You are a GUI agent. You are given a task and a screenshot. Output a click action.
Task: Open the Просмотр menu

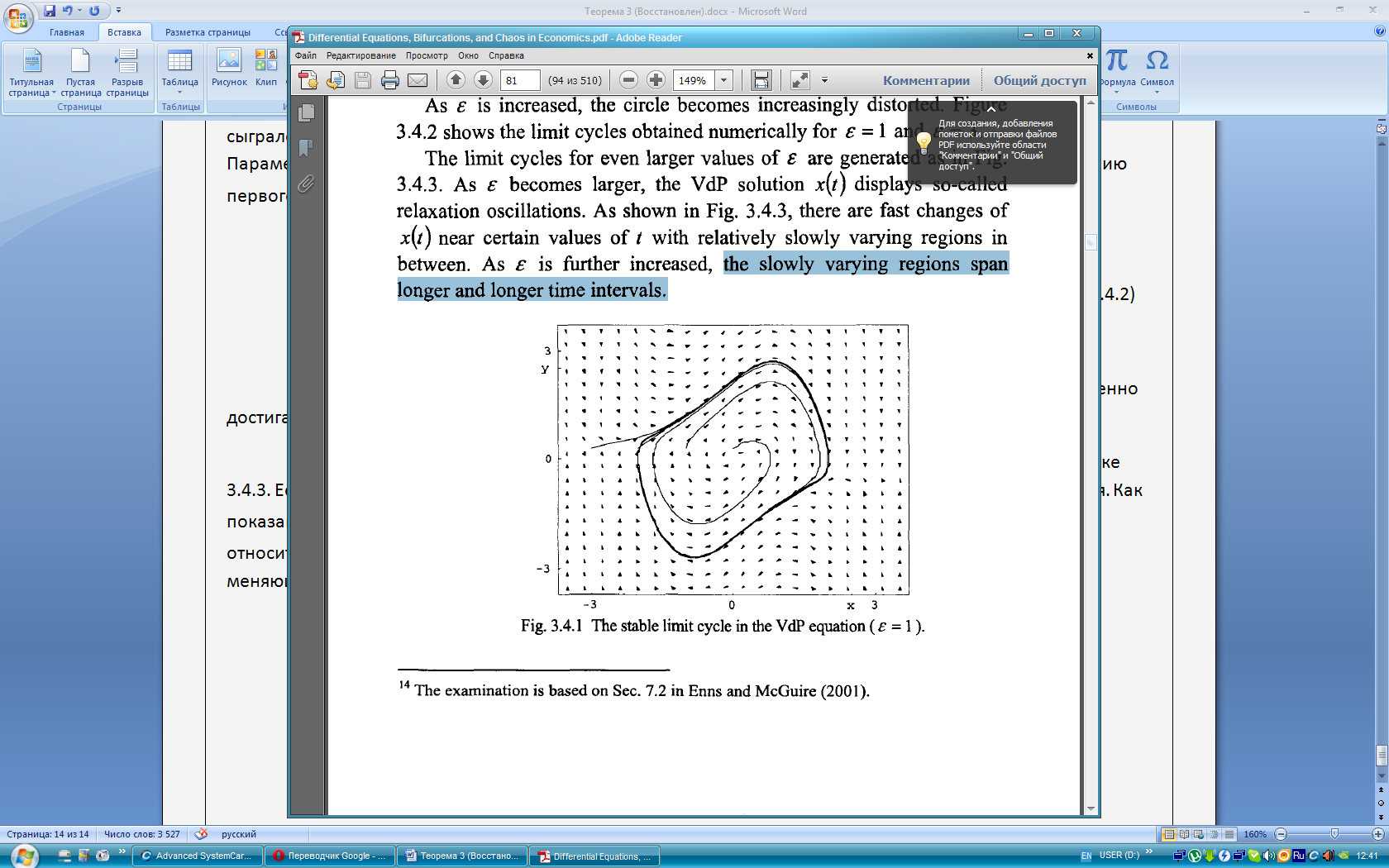click(x=427, y=56)
